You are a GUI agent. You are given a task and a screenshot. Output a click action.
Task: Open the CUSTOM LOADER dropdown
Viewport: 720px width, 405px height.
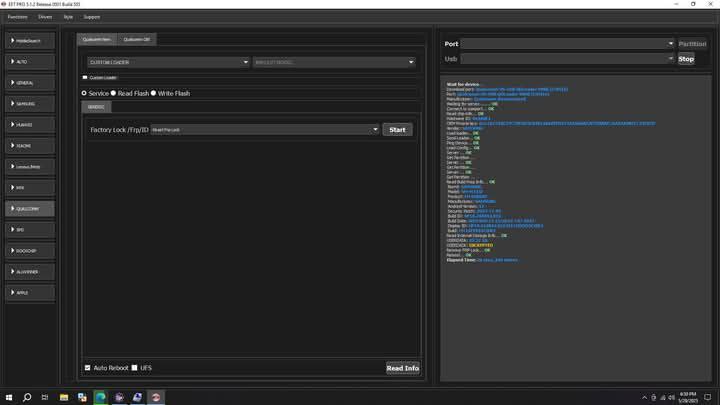(169, 62)
